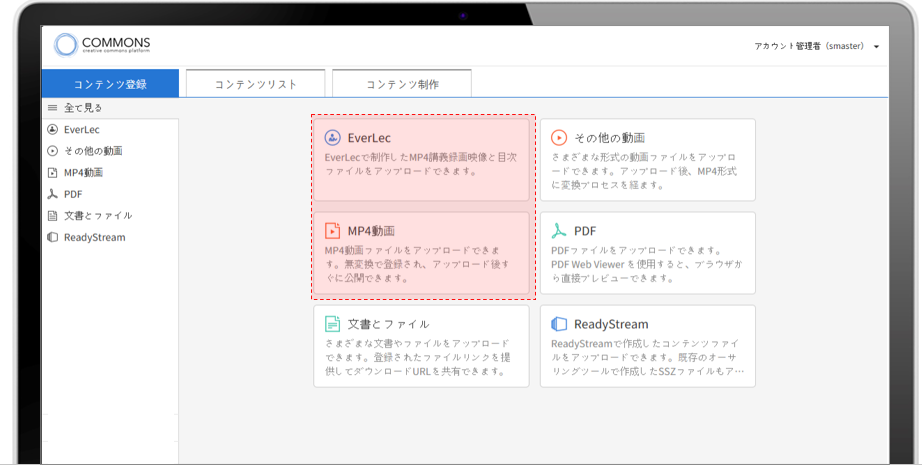Click the blue ReadyStream card icon
922x465 pixels.
(x=559, y=324)
